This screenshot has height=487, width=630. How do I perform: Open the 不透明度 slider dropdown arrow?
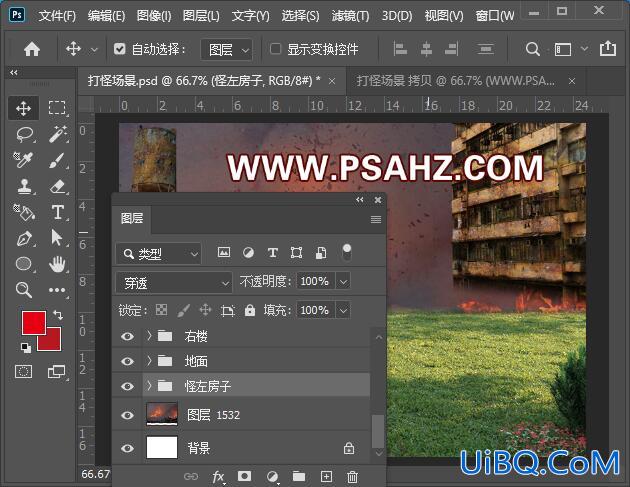point(343,281)
